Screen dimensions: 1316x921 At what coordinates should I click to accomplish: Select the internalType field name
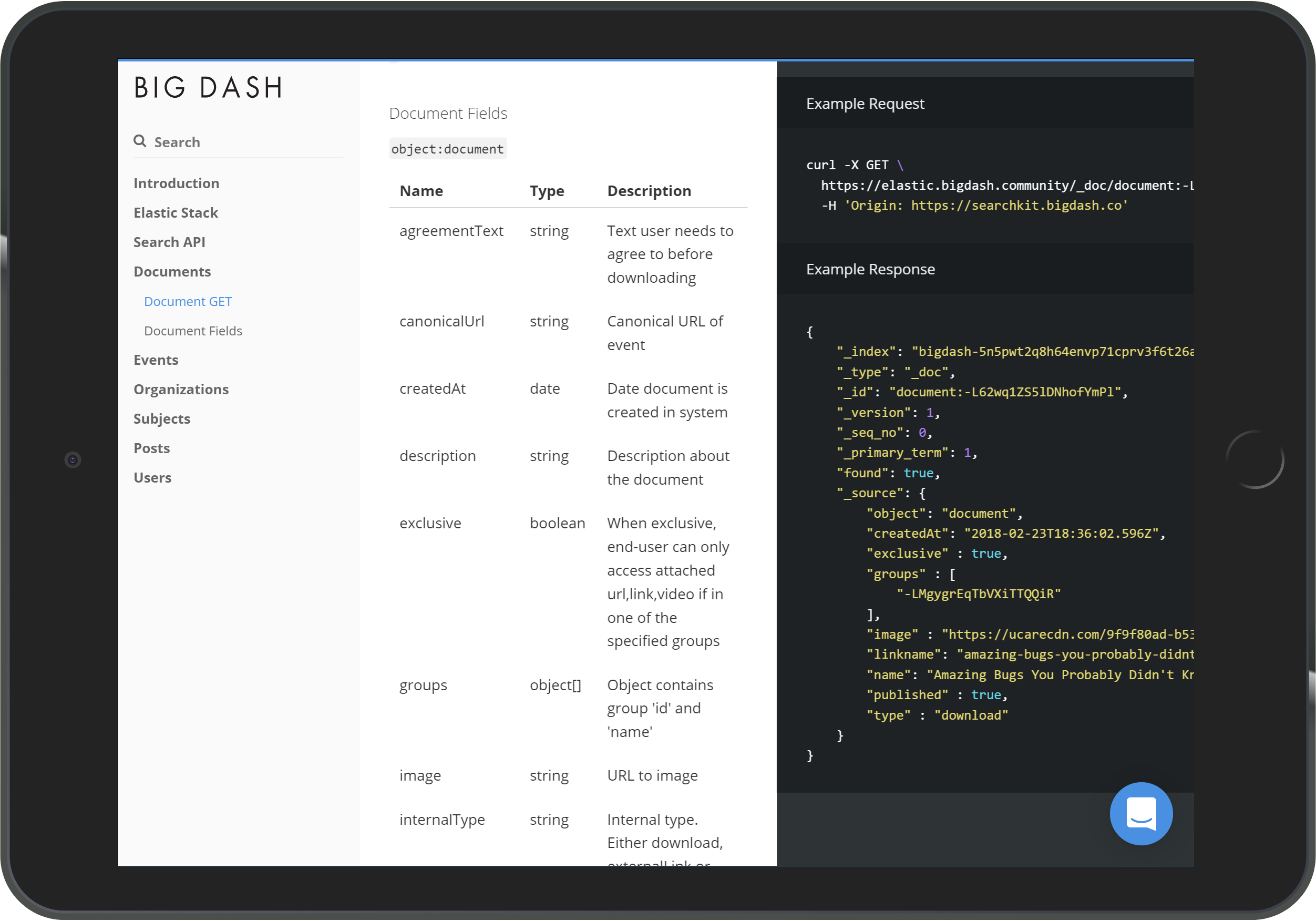(442, 820)
